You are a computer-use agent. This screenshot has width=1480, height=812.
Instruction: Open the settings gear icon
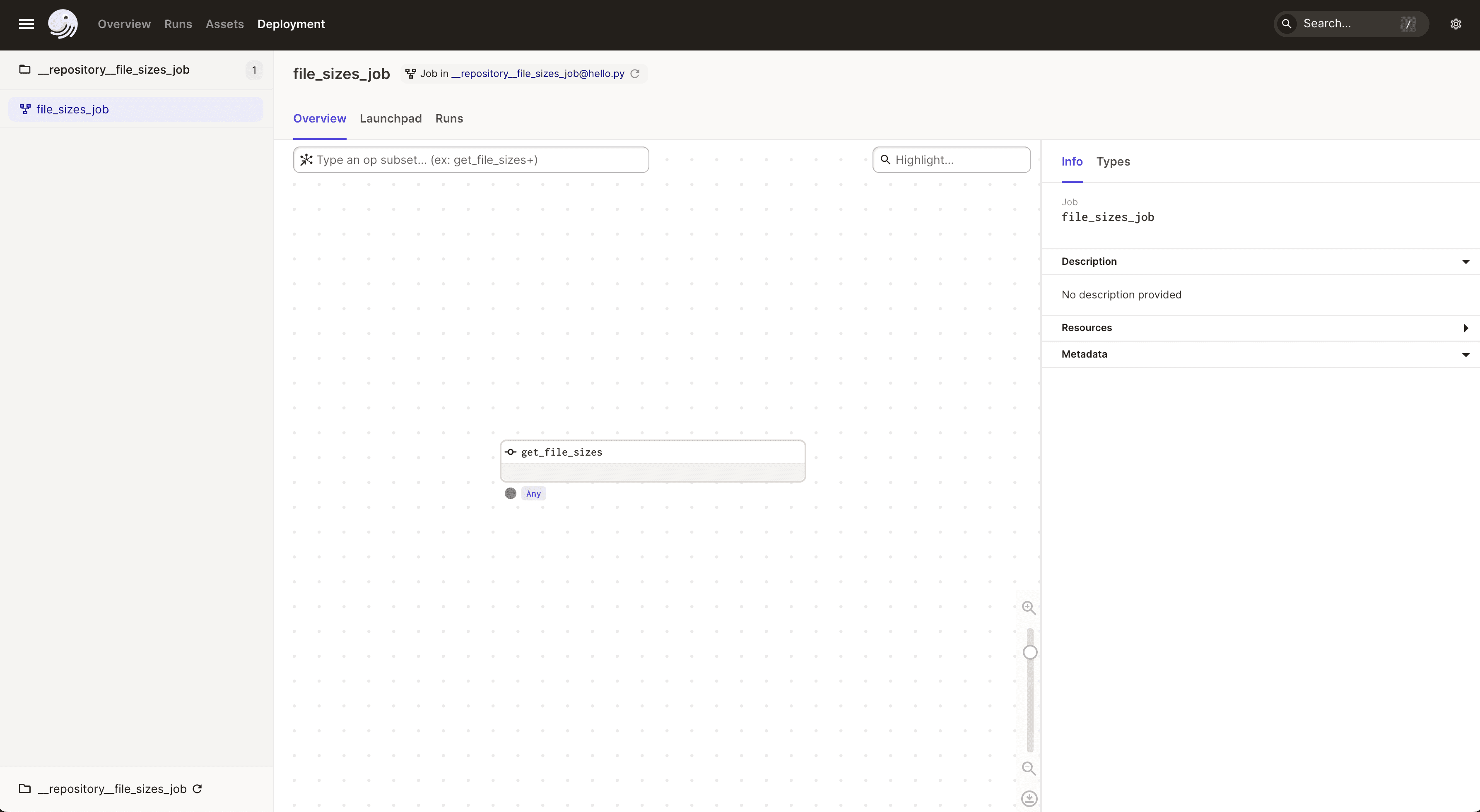1455,24
